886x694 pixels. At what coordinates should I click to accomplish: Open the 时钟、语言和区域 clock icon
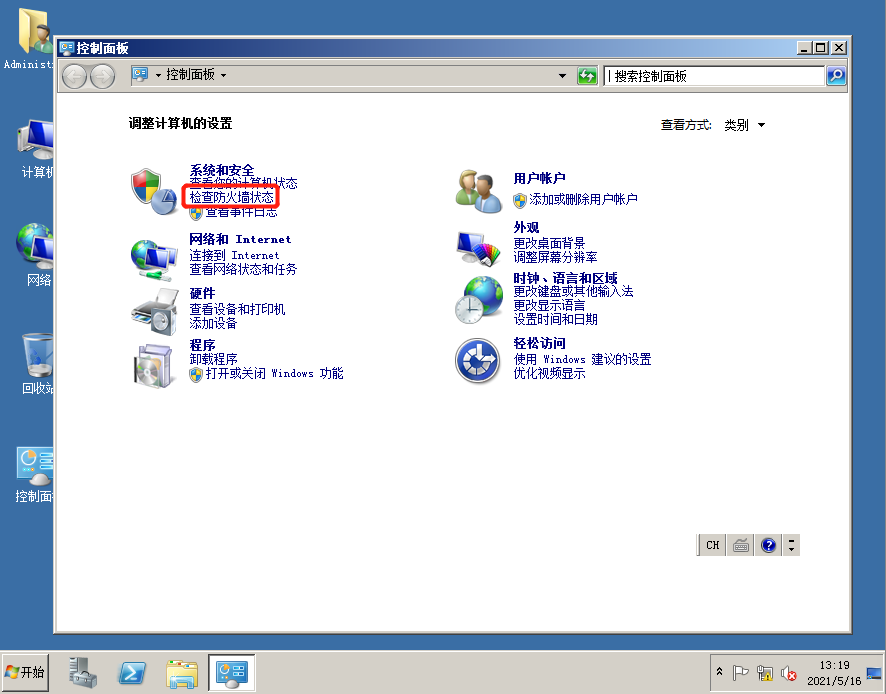(x=477, y=300)
